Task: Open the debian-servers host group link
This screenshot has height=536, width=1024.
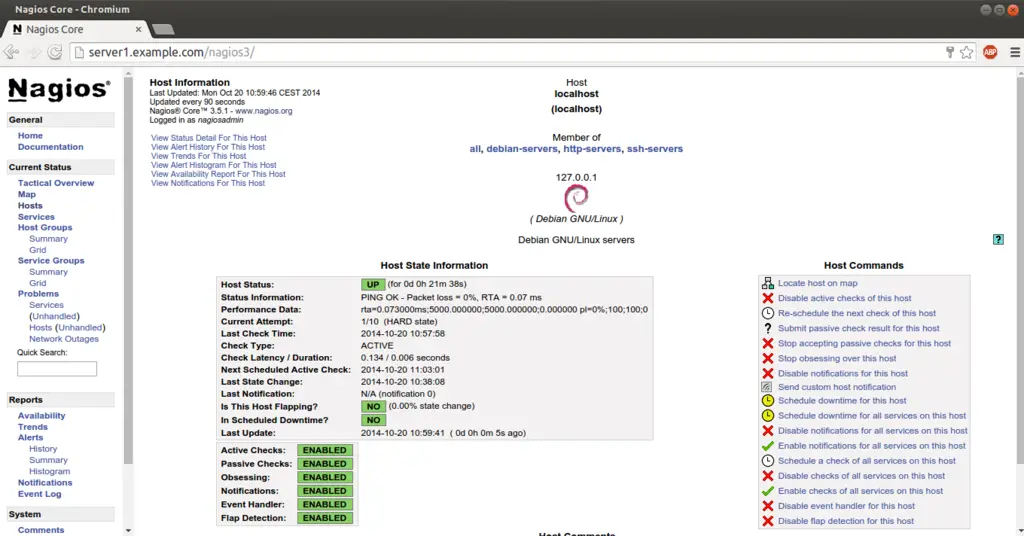Action: point(522,149)
